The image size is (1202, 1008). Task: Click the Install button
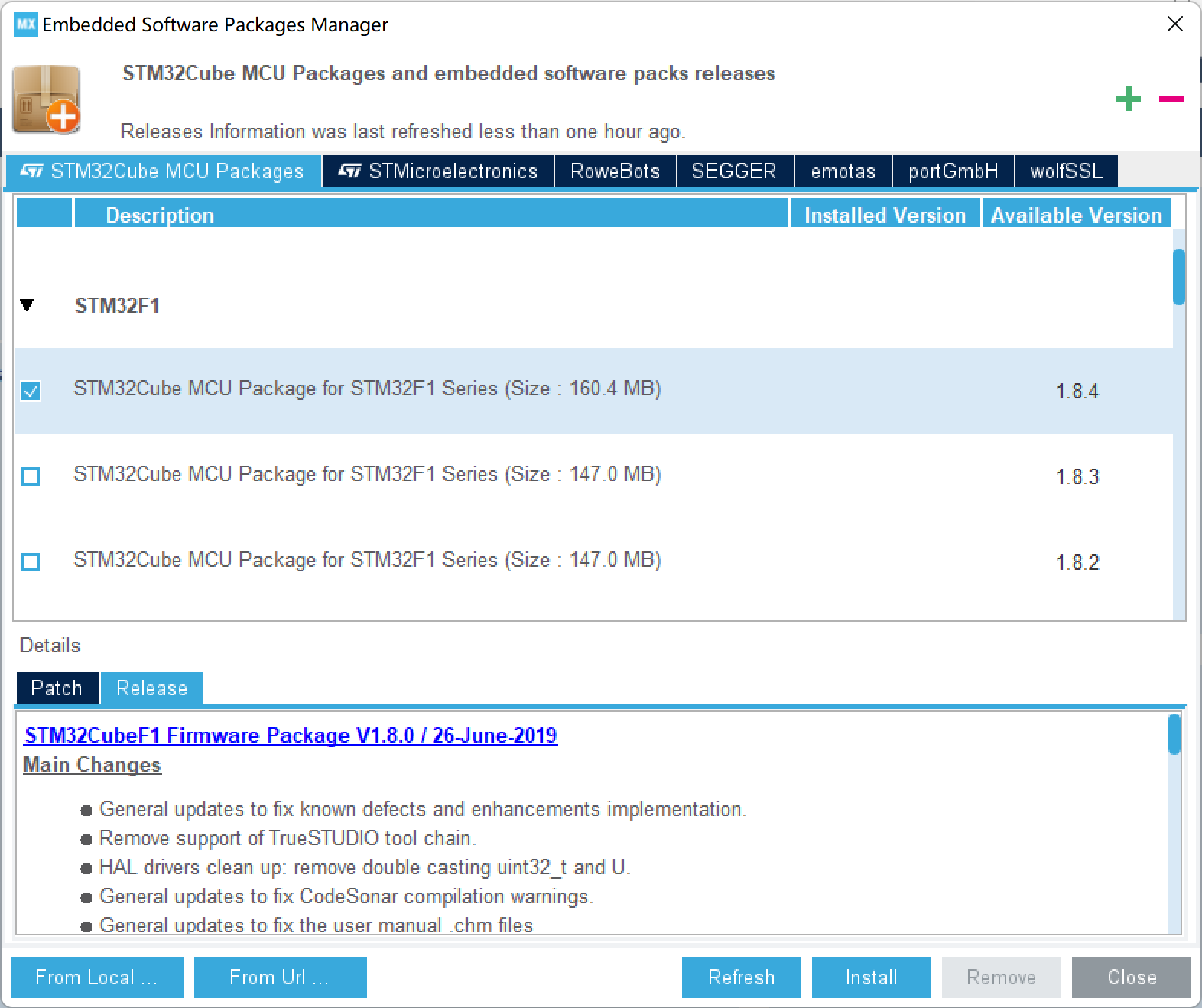click(872, 977)
